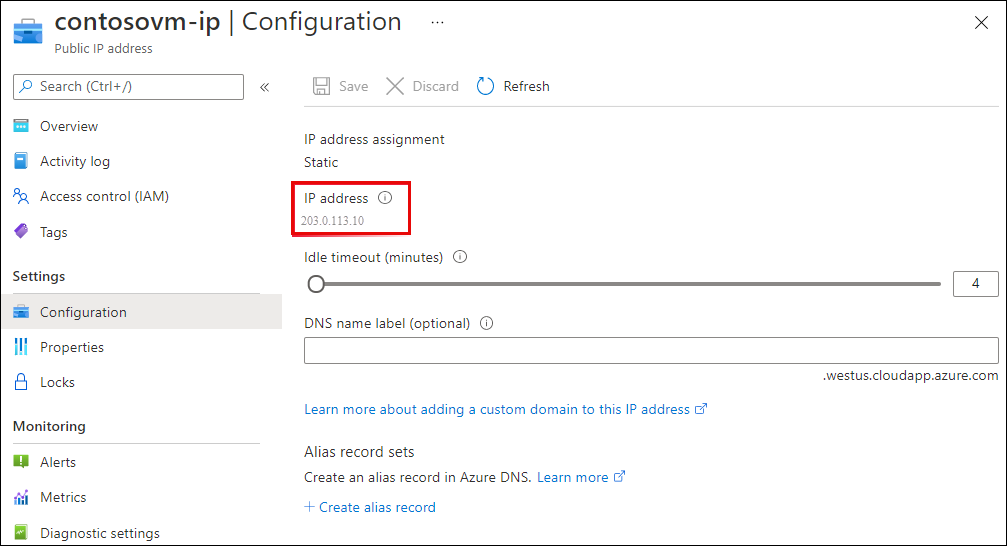
Task: Click the Save disk icon
Action: click(321, 86)
